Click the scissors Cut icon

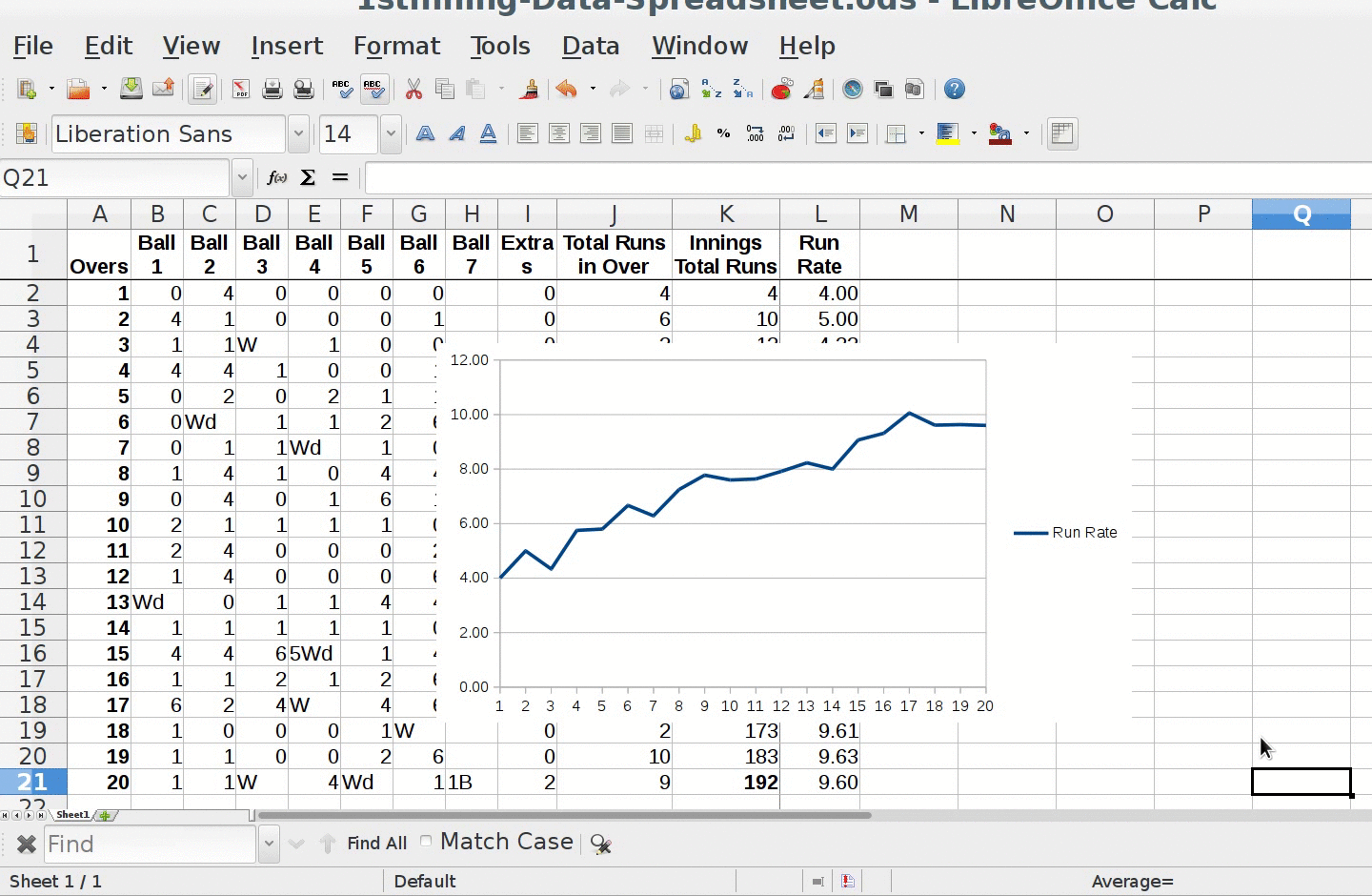point(414,90)
